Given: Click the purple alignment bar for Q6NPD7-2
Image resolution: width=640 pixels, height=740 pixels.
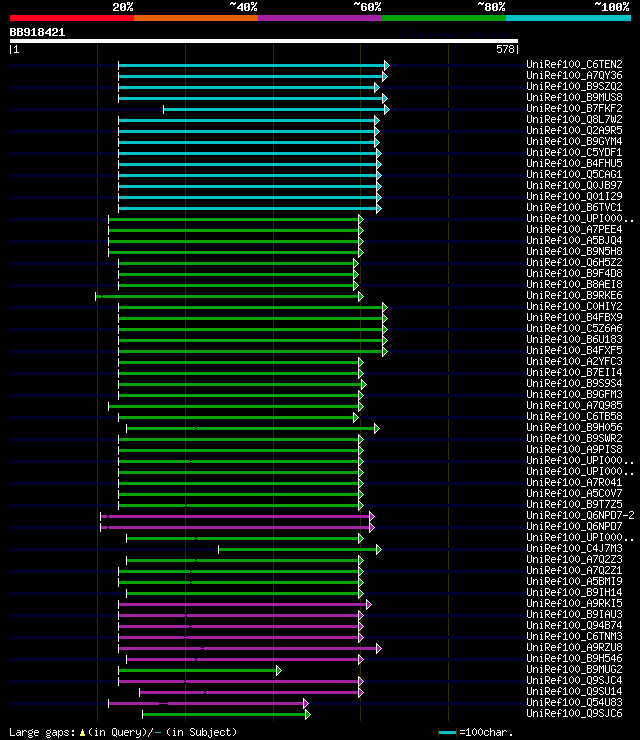Looking at the screenshot, I should [235, 516].
